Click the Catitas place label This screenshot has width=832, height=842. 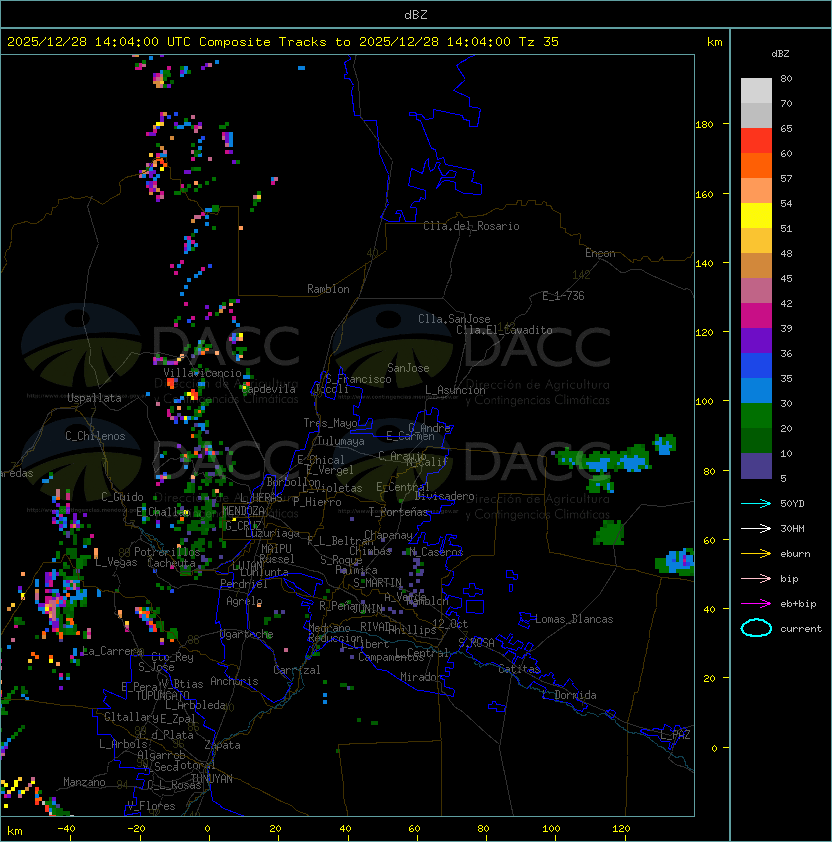(519, 669)
